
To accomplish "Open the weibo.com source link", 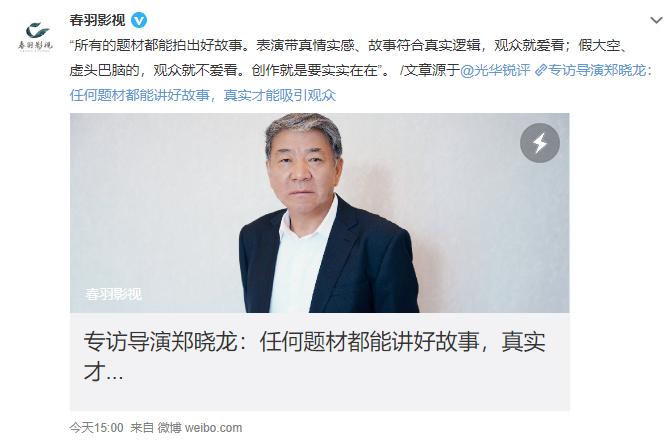I will (x=213, y=427).
